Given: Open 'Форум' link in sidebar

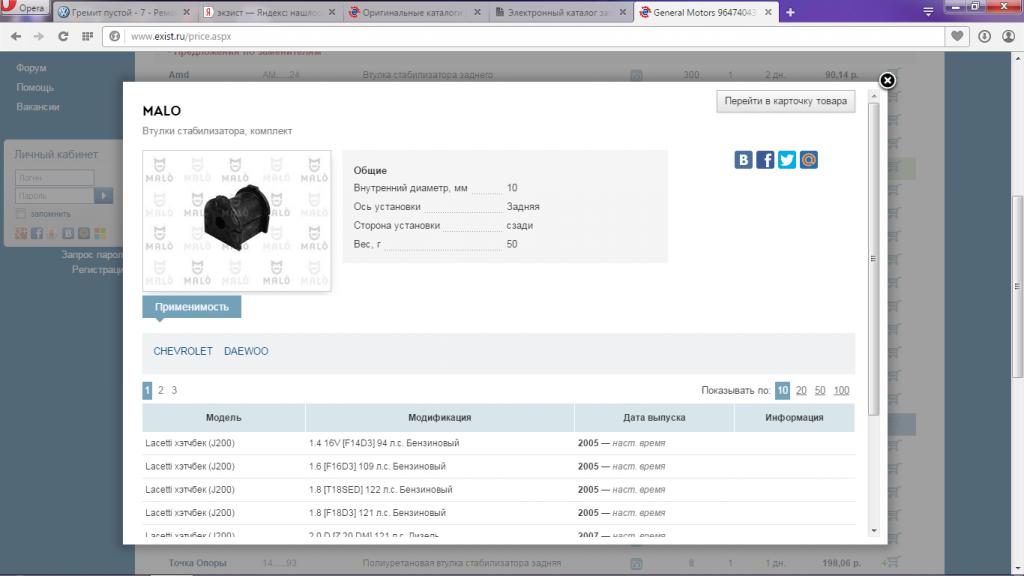Looking at the screenshot, I should pos(31,68).
